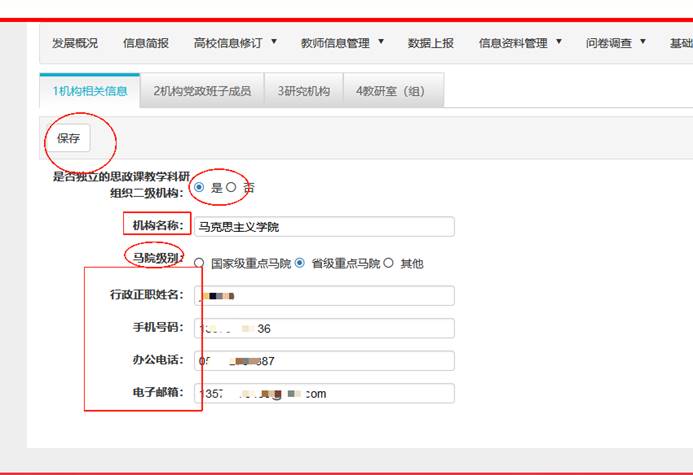Open the 发展概况 menu item
Viewport: 693px width, 475px height.
tap(75, 43)
